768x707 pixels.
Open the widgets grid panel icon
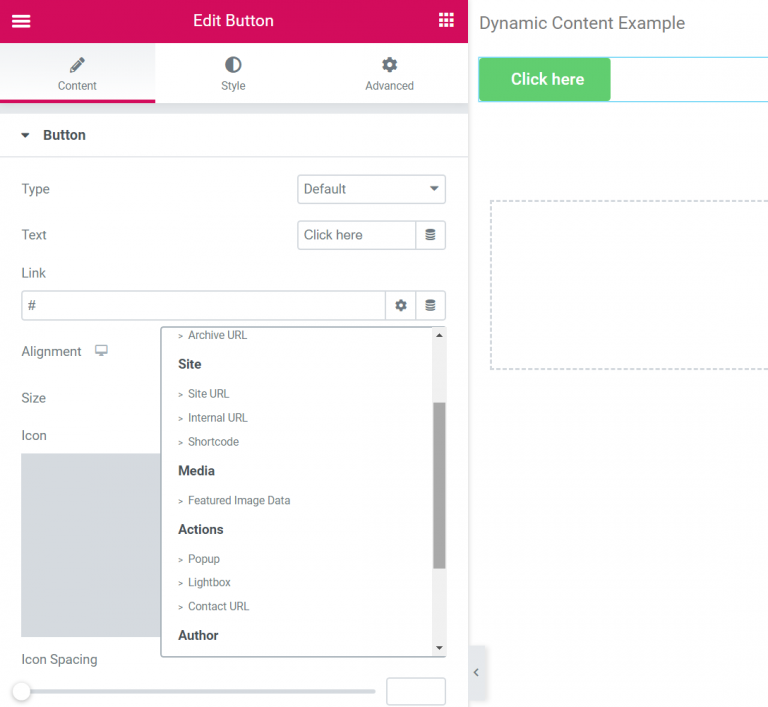(446, 21)
